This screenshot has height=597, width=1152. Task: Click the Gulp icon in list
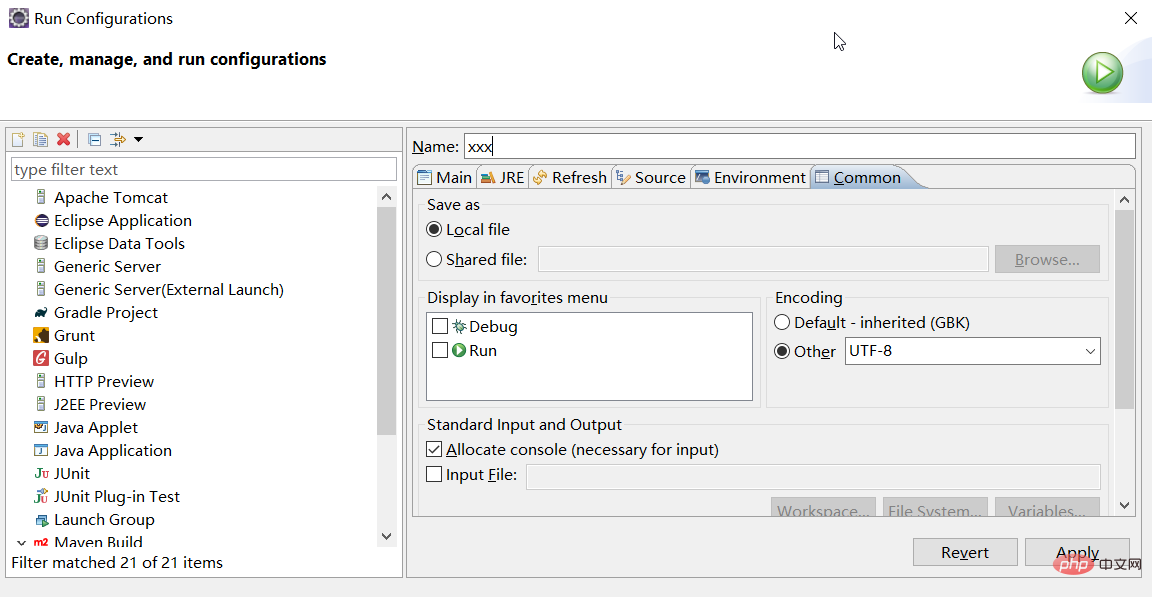pos(41,359)
